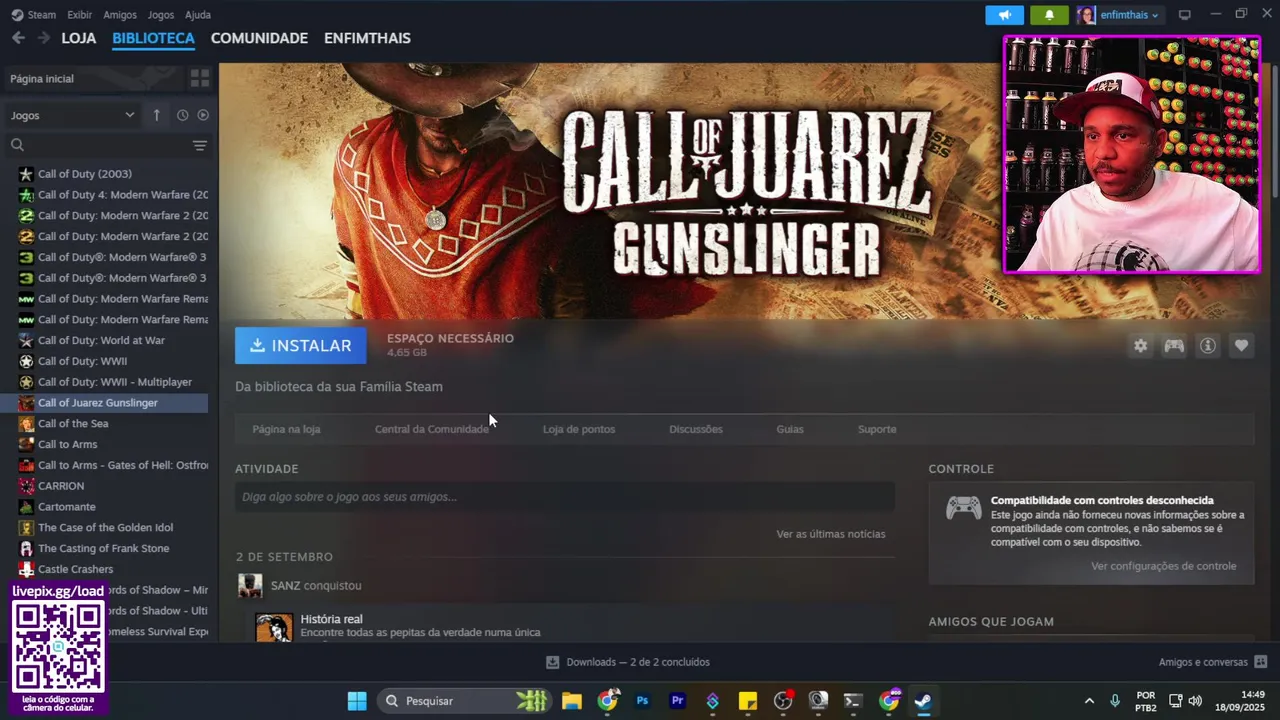Viewport: 1280px width, 720px height.
Task: Select Cartomante in game list
Action: (x=105, y=507)
